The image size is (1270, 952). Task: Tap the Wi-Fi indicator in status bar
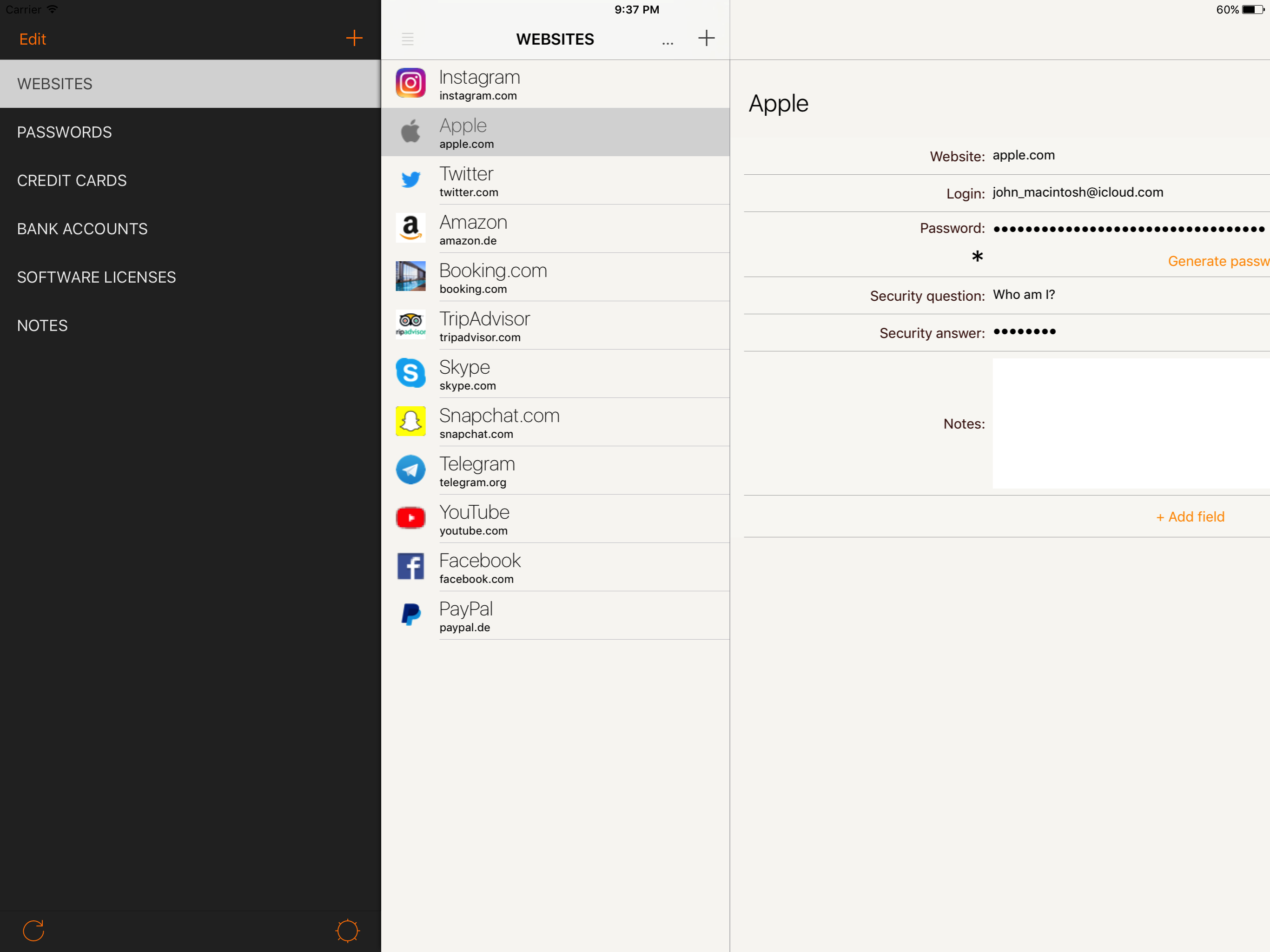coord(52,9)
